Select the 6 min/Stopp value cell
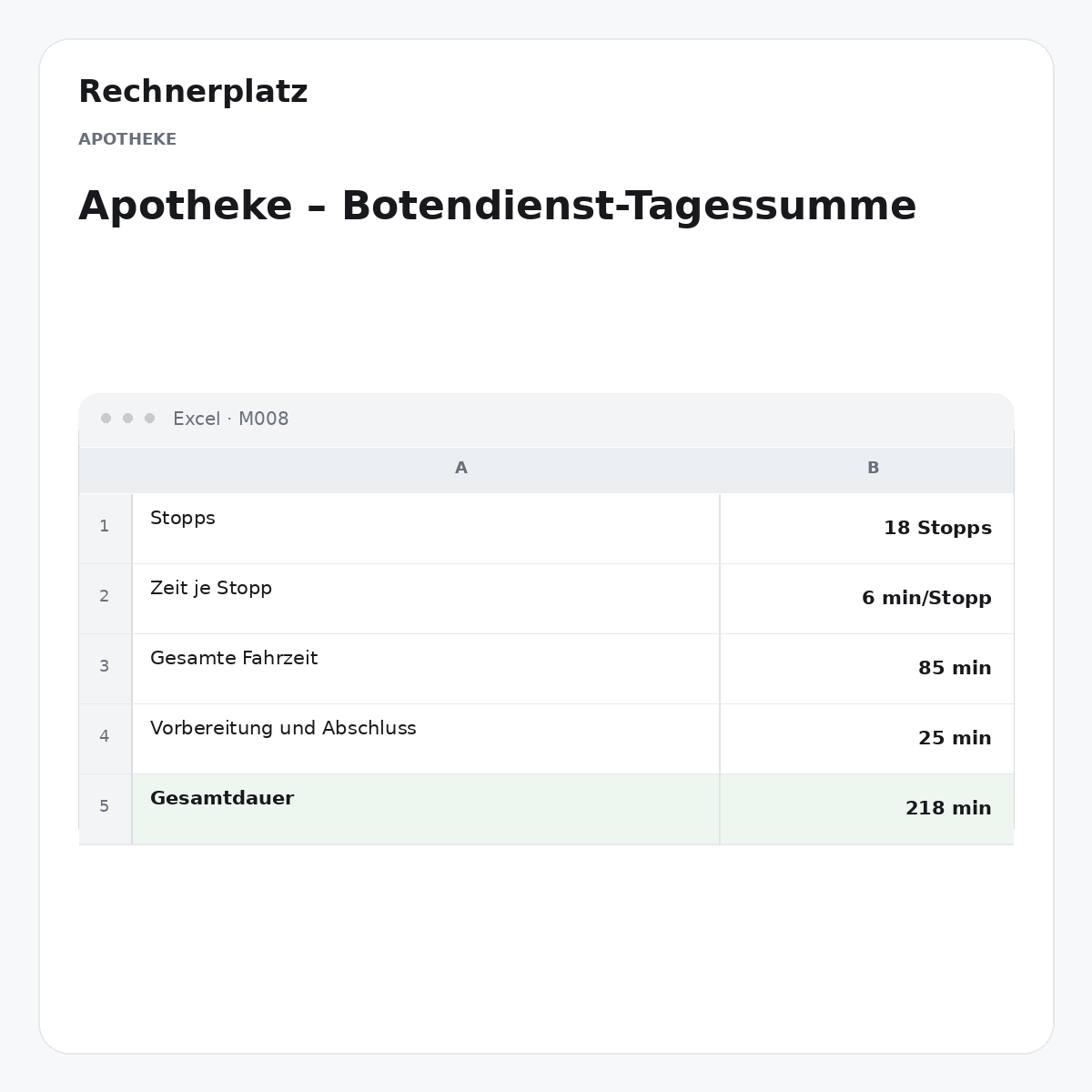The width and height of the screenshot is (1092, 1092). coord(866,599)
